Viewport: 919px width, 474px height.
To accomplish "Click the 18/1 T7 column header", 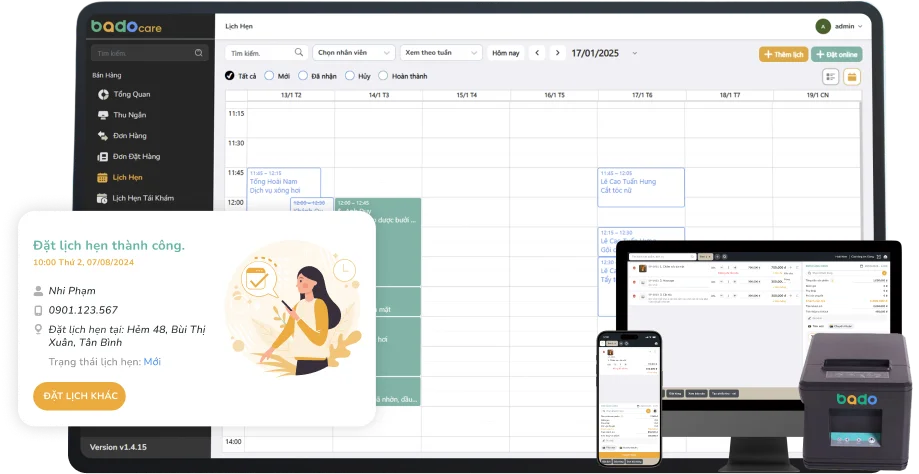I will coord(730,95).
